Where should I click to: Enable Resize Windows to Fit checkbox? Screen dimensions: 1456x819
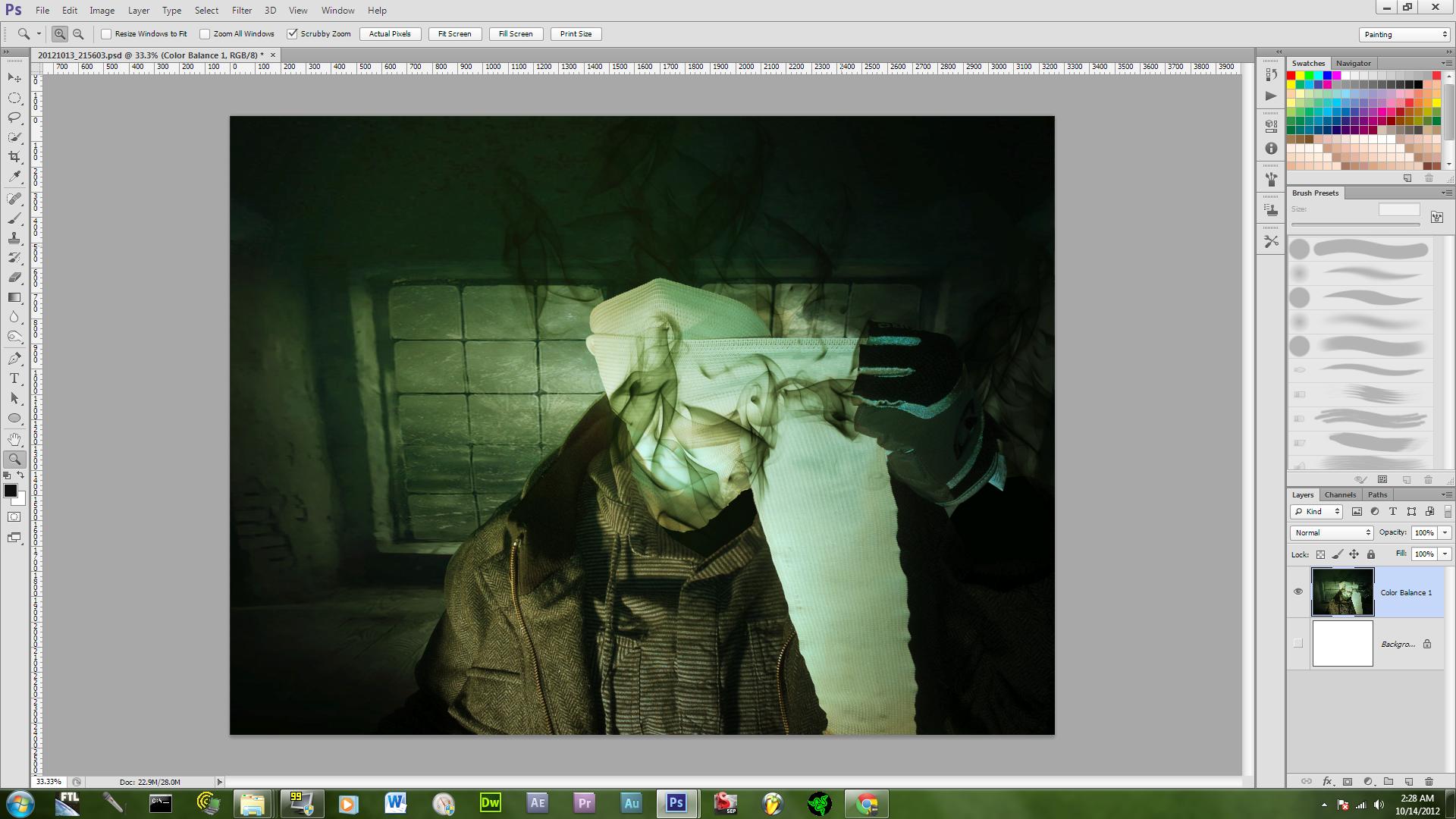click(x=106, y=34)
